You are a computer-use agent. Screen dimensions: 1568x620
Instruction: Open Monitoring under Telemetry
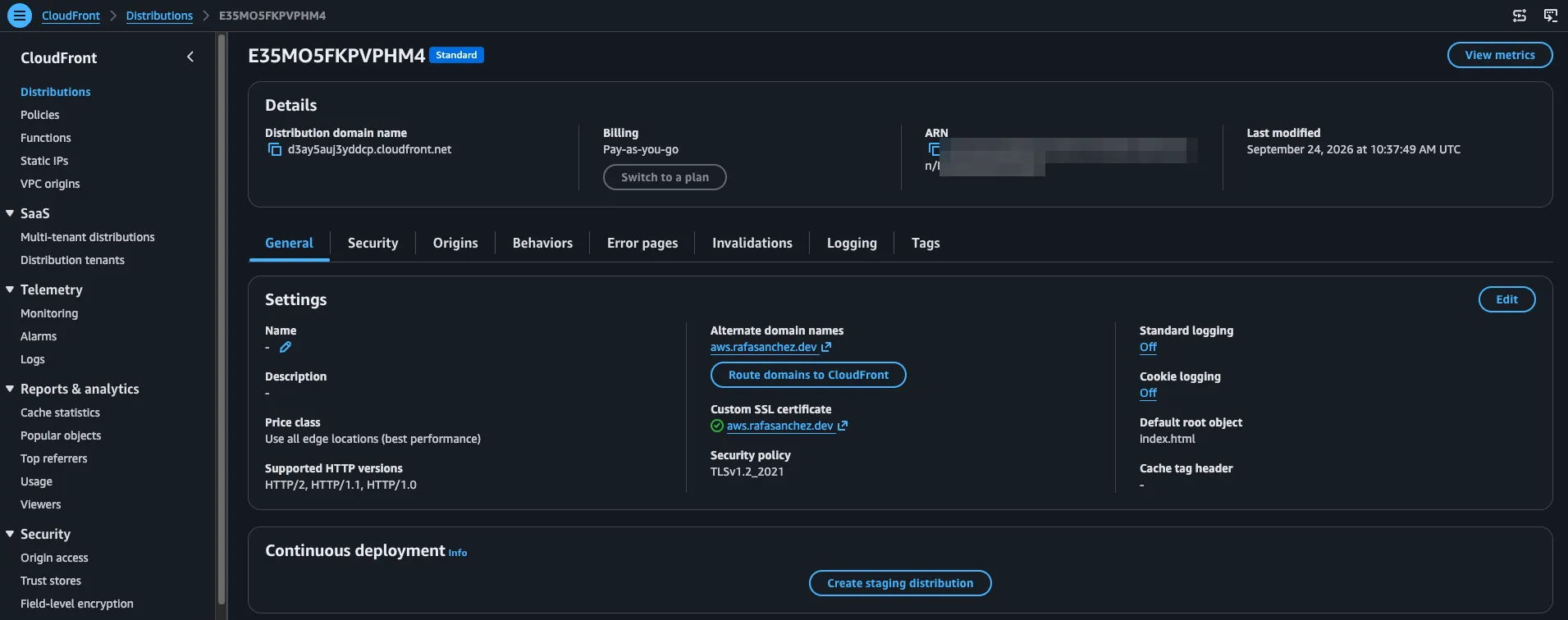pyautogui.click(x=49, y=313)
